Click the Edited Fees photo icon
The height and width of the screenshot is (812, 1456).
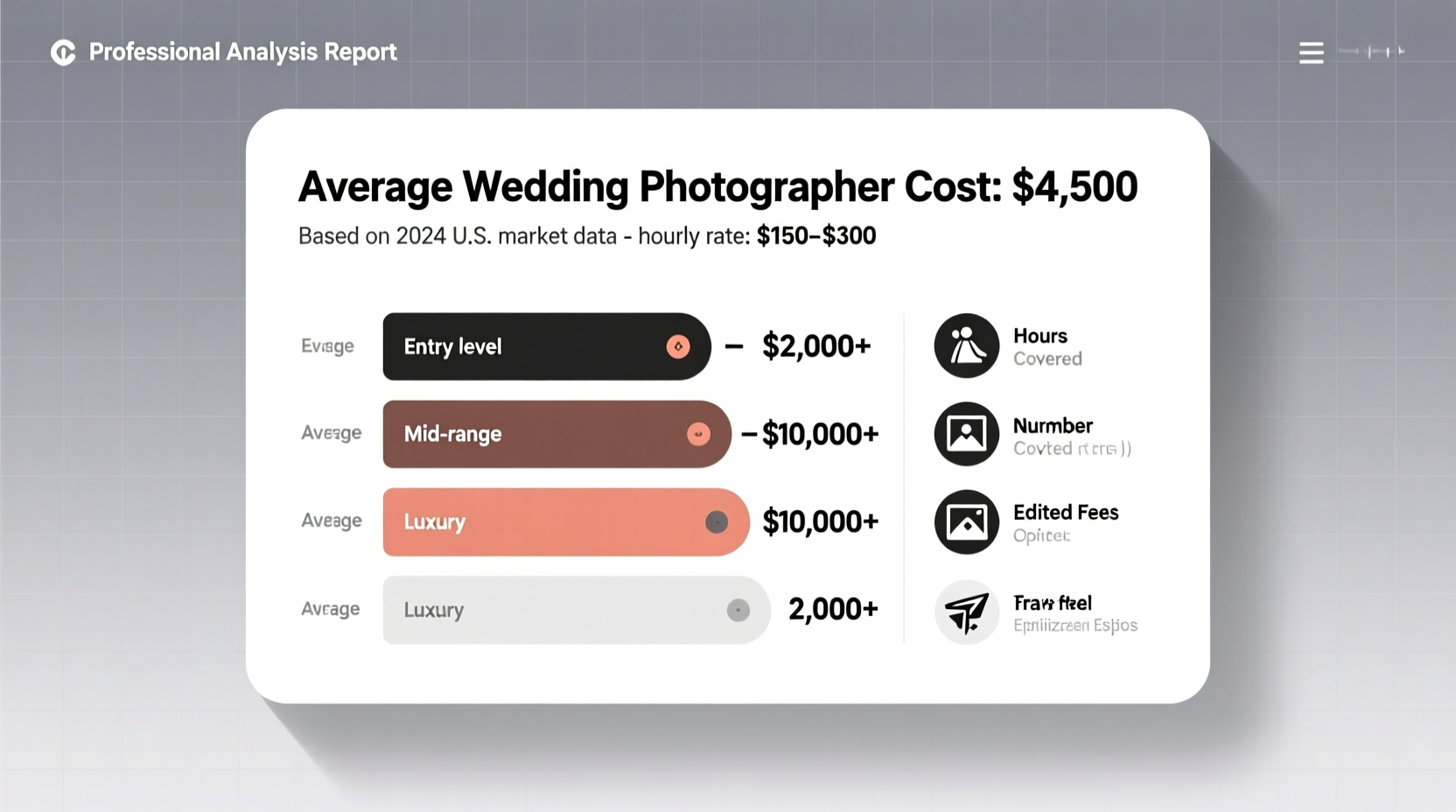tap(965, 521)
